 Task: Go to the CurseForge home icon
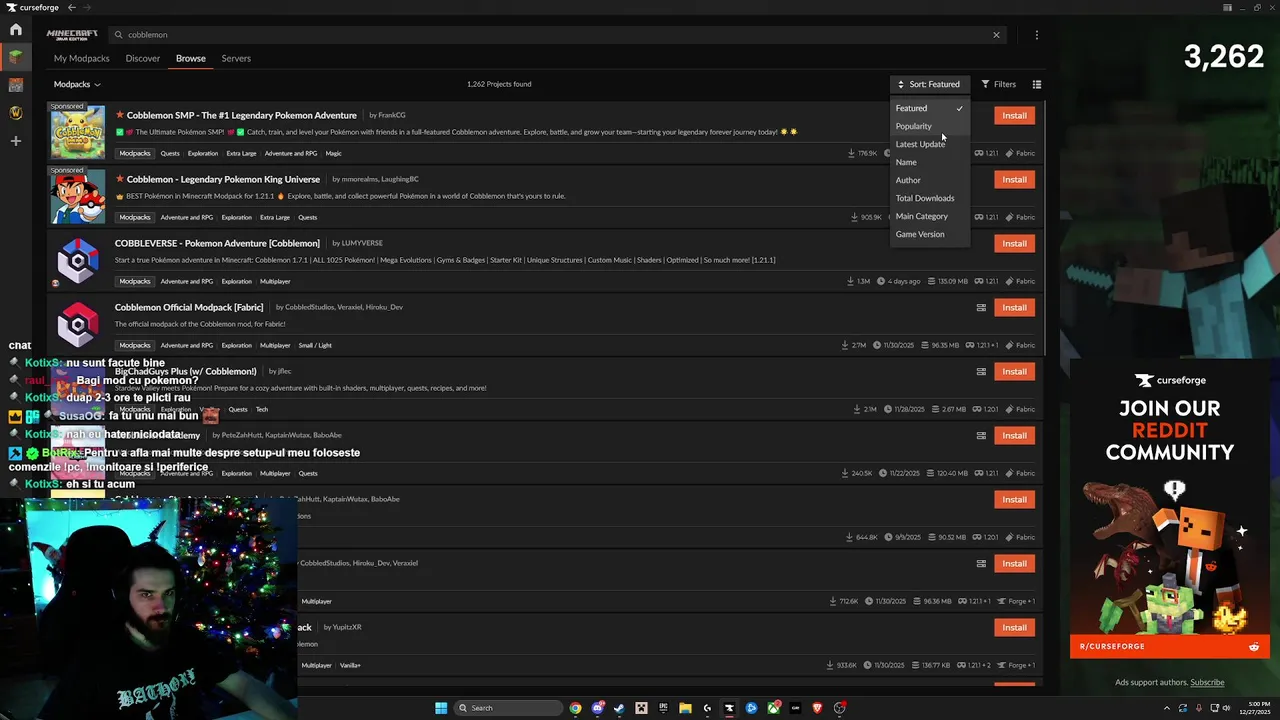pyautogui.click(x=15, y=30)
